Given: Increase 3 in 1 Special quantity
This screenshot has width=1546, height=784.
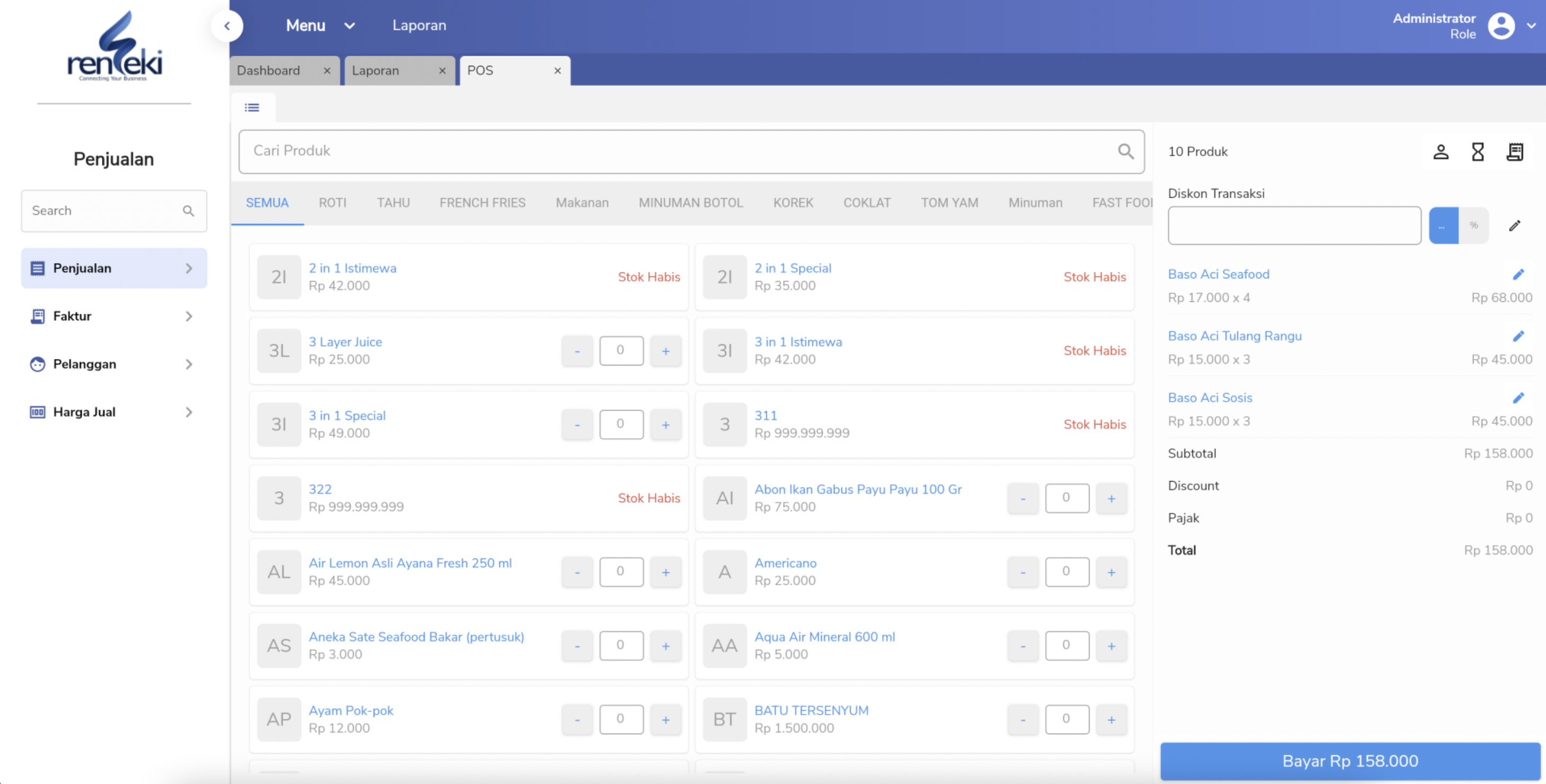Looking at the screenshot, I should point(666,425).
